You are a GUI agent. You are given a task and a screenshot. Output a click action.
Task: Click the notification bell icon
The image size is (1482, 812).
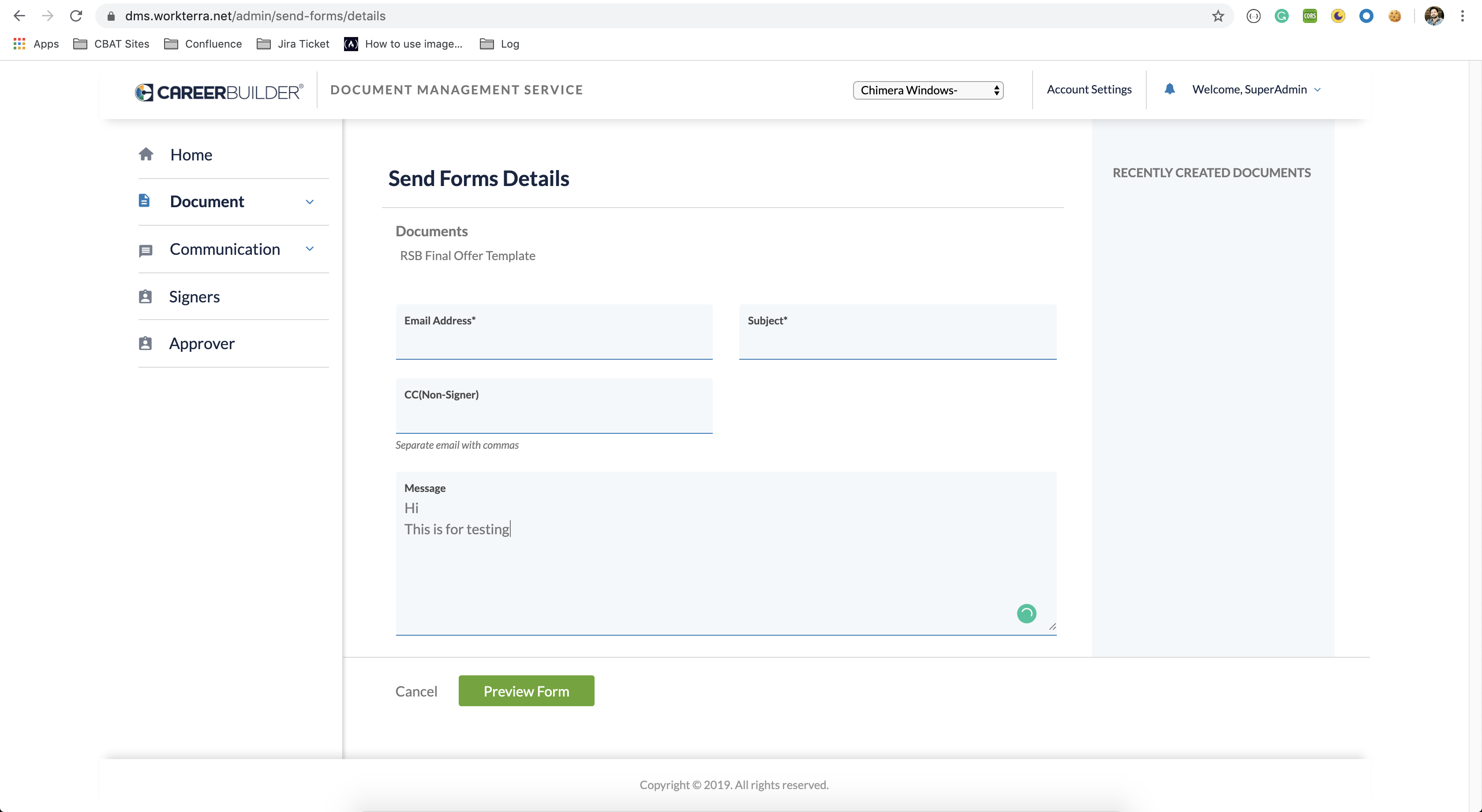1169,89
